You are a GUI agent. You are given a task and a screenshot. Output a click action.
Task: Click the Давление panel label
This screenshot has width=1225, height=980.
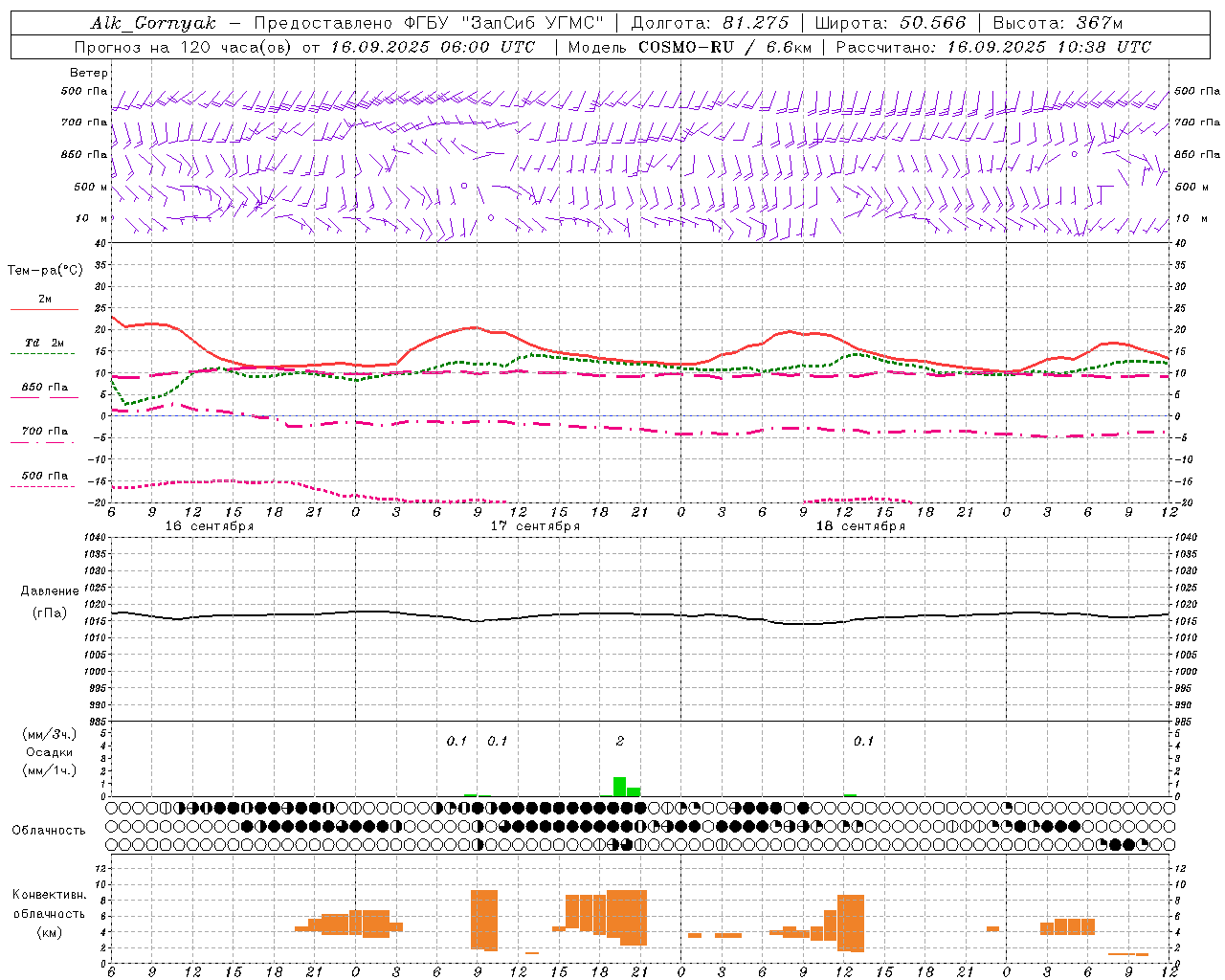(x=50, y=591)
